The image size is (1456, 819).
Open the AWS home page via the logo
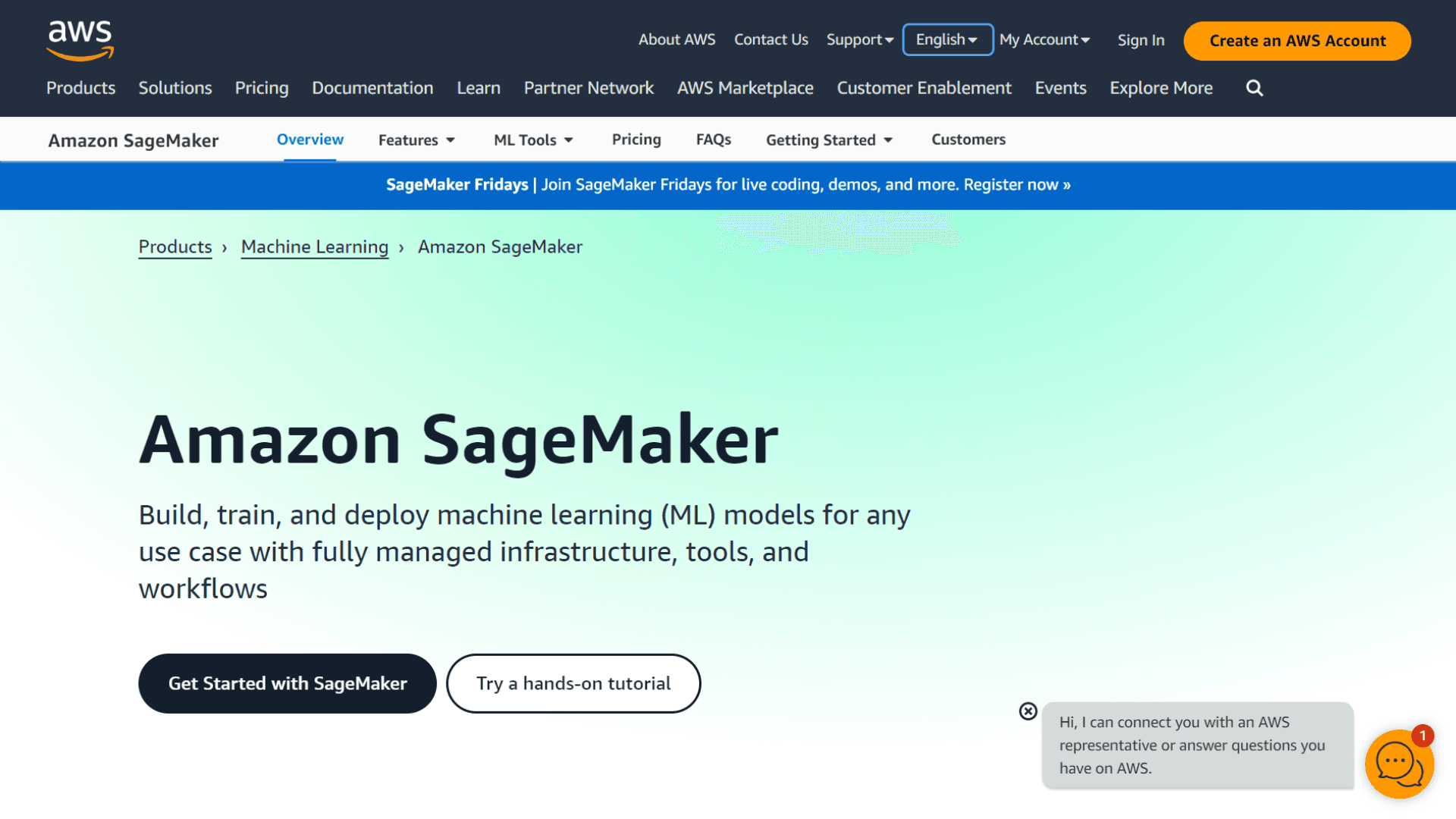pyautogui.click(x=79, y=39)
